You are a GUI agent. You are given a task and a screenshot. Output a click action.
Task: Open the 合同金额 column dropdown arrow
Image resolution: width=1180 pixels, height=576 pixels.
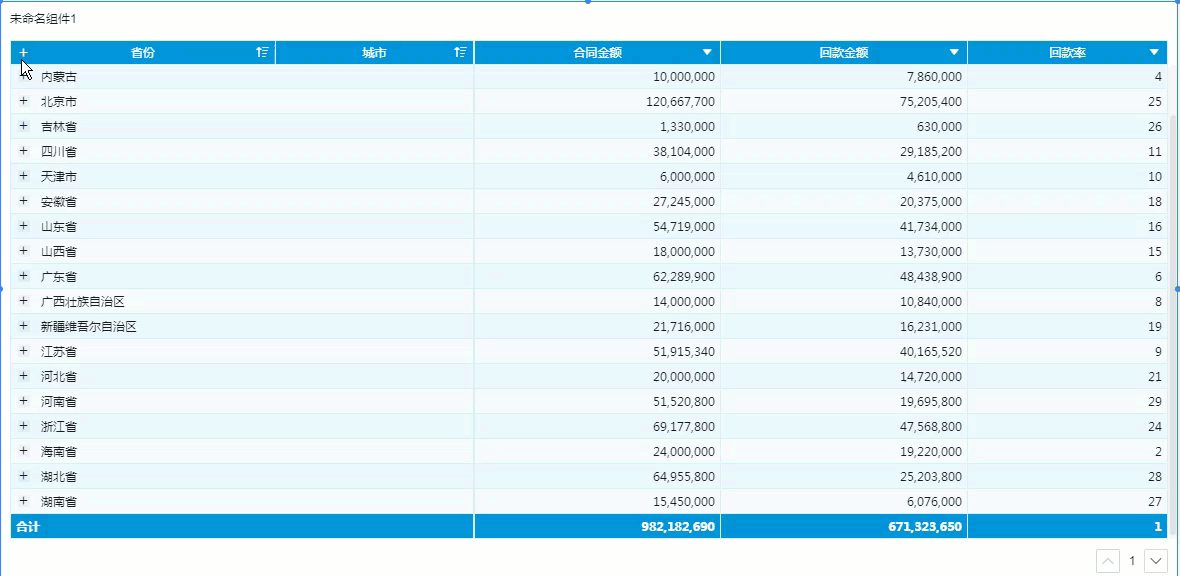[x=707, y=52]
